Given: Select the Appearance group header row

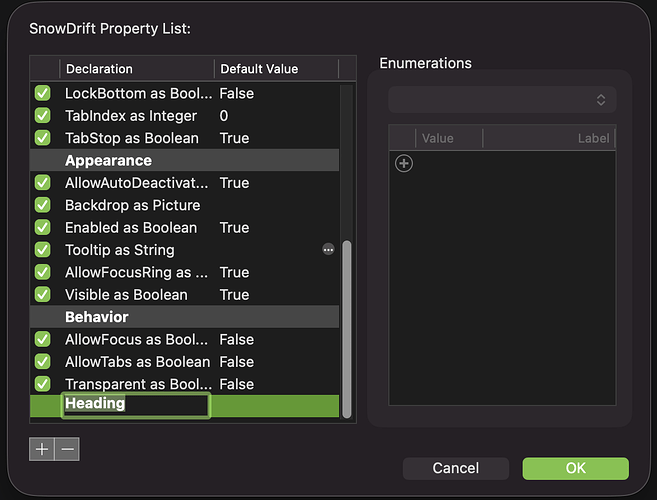Looking at the screenshot, I should (x=185, y=160).
